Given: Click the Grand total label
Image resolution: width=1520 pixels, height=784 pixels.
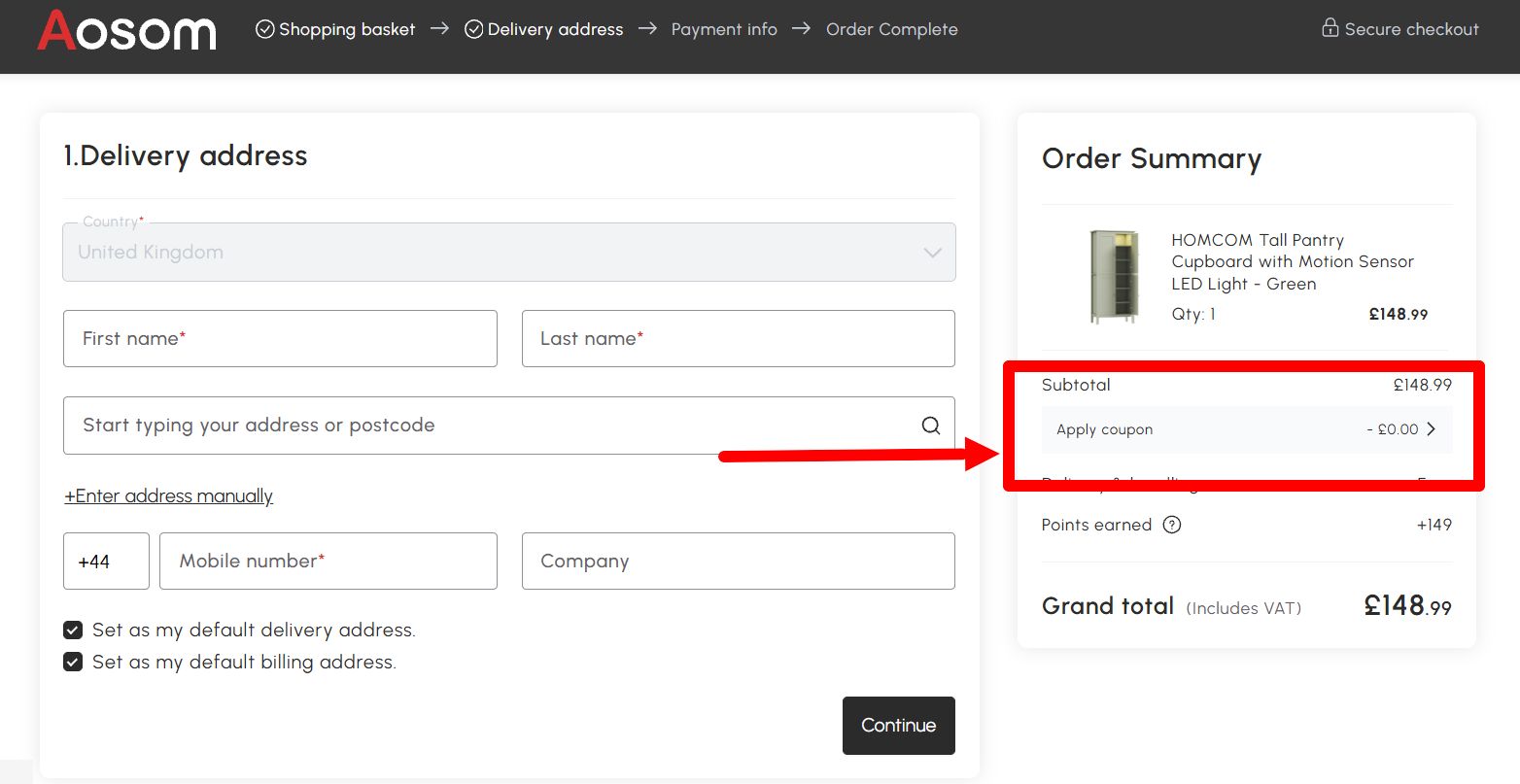Looking at the screenshot, I should coord(1108,605).
